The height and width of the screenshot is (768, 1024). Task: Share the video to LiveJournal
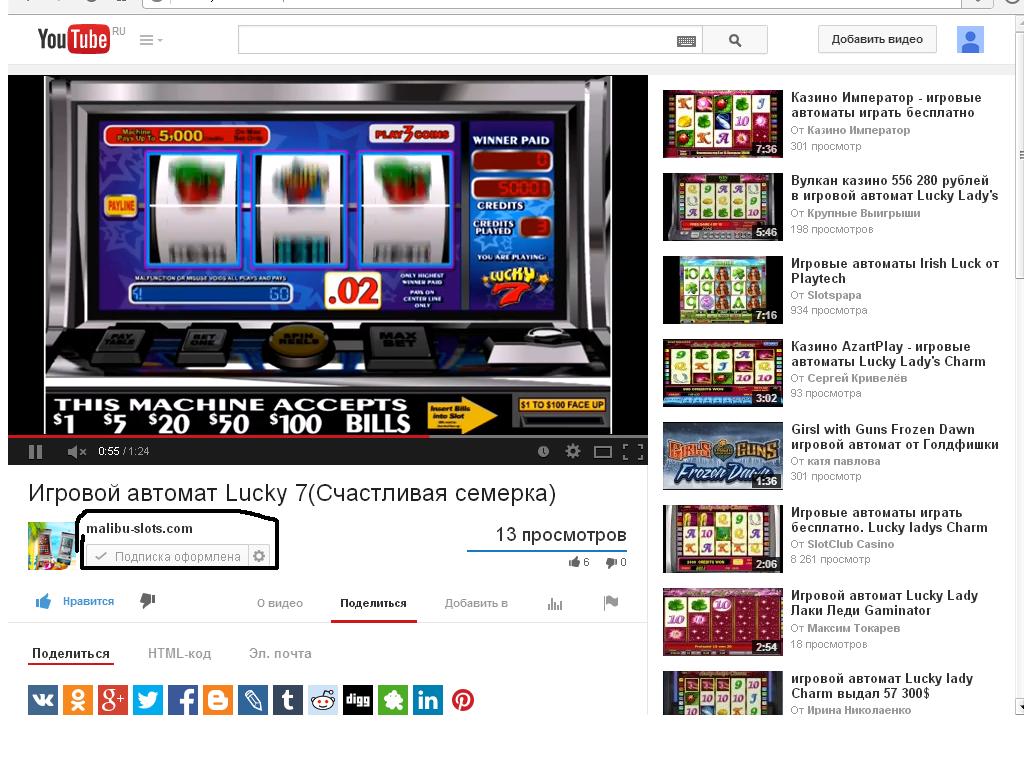pyautogui.click(x=253, y=700)
